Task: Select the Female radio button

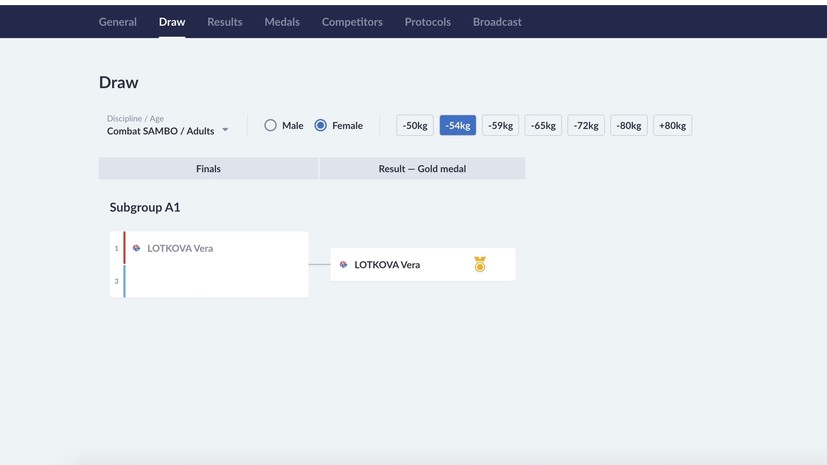Action: click(321, 126)
